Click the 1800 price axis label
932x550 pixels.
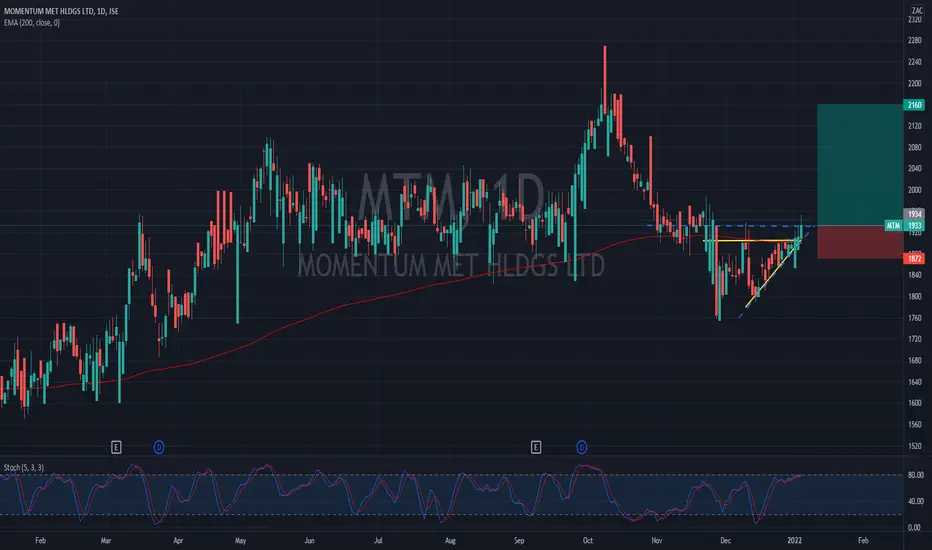914,297
